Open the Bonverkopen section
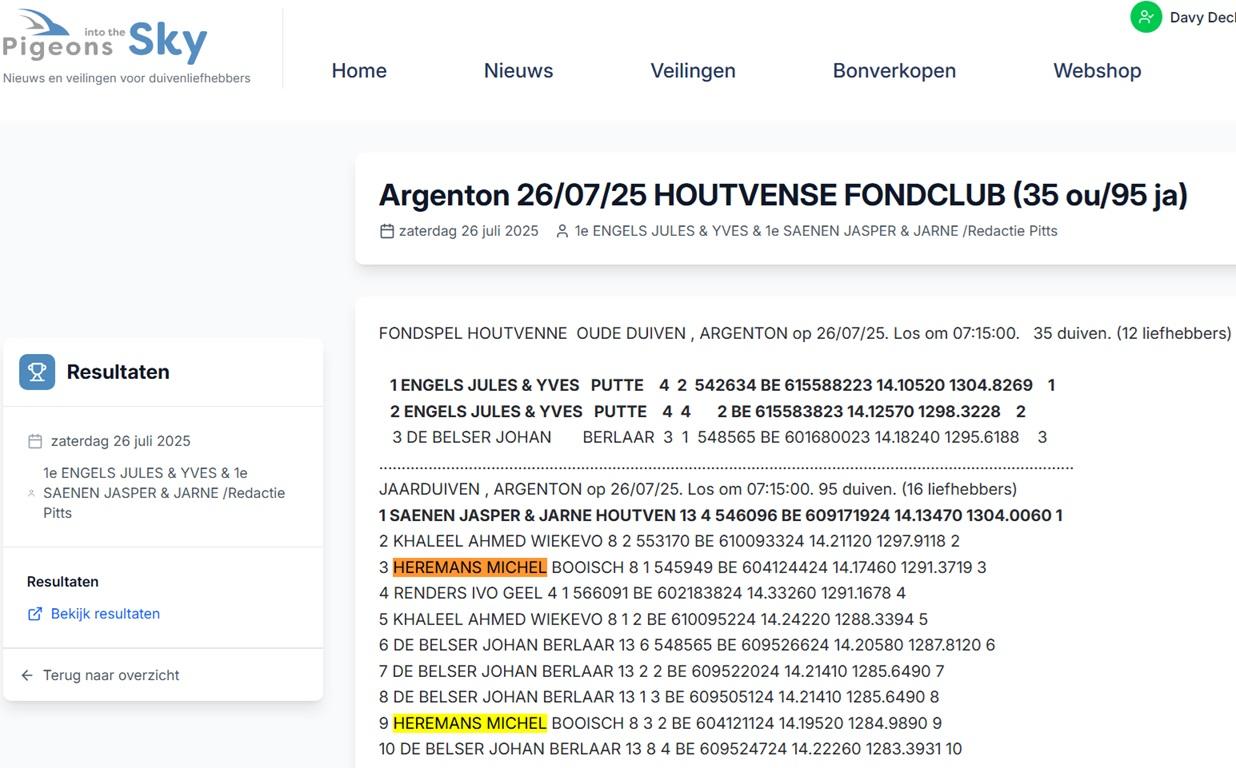 (895, 70)
